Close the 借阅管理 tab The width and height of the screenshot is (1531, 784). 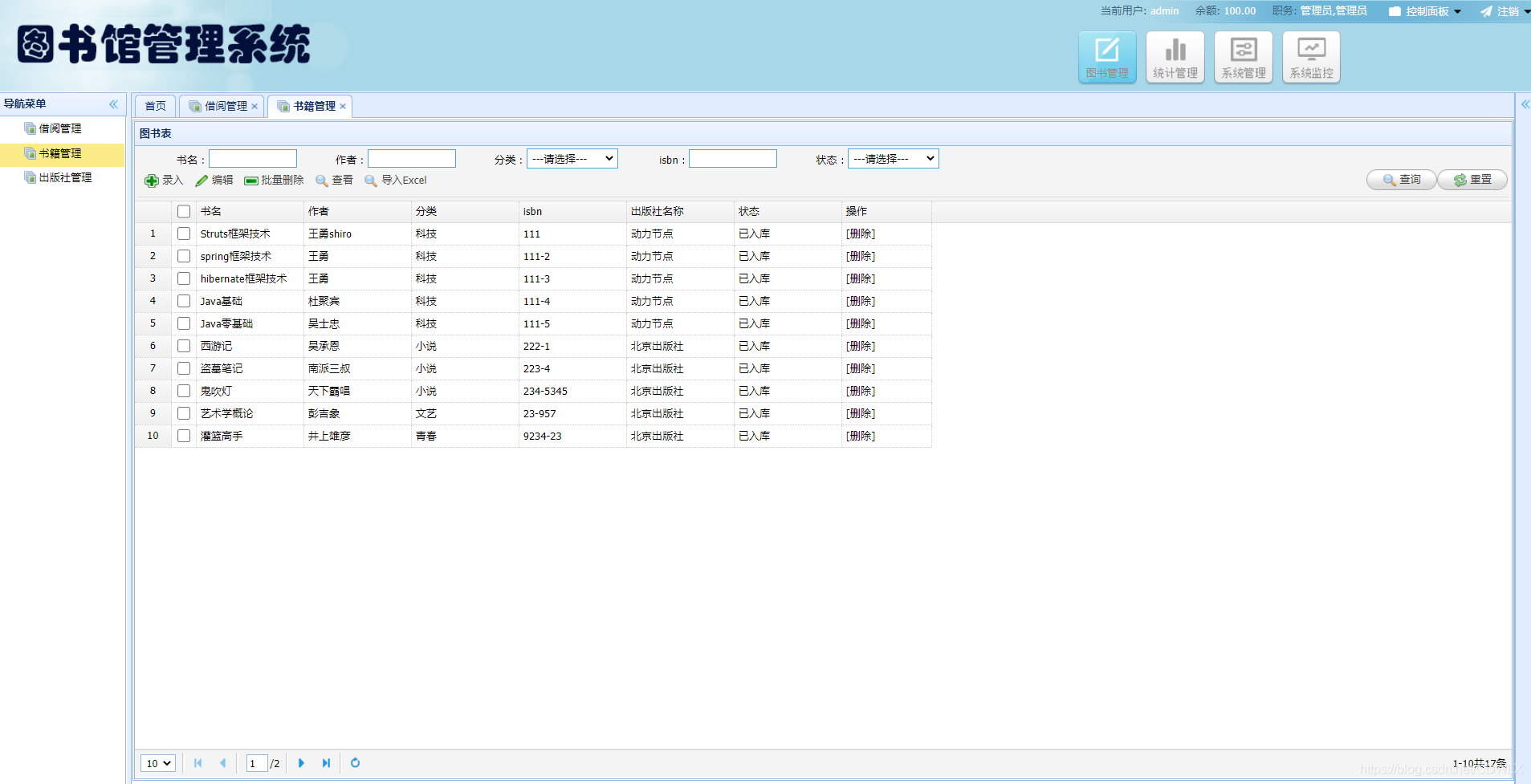point(254,106)
